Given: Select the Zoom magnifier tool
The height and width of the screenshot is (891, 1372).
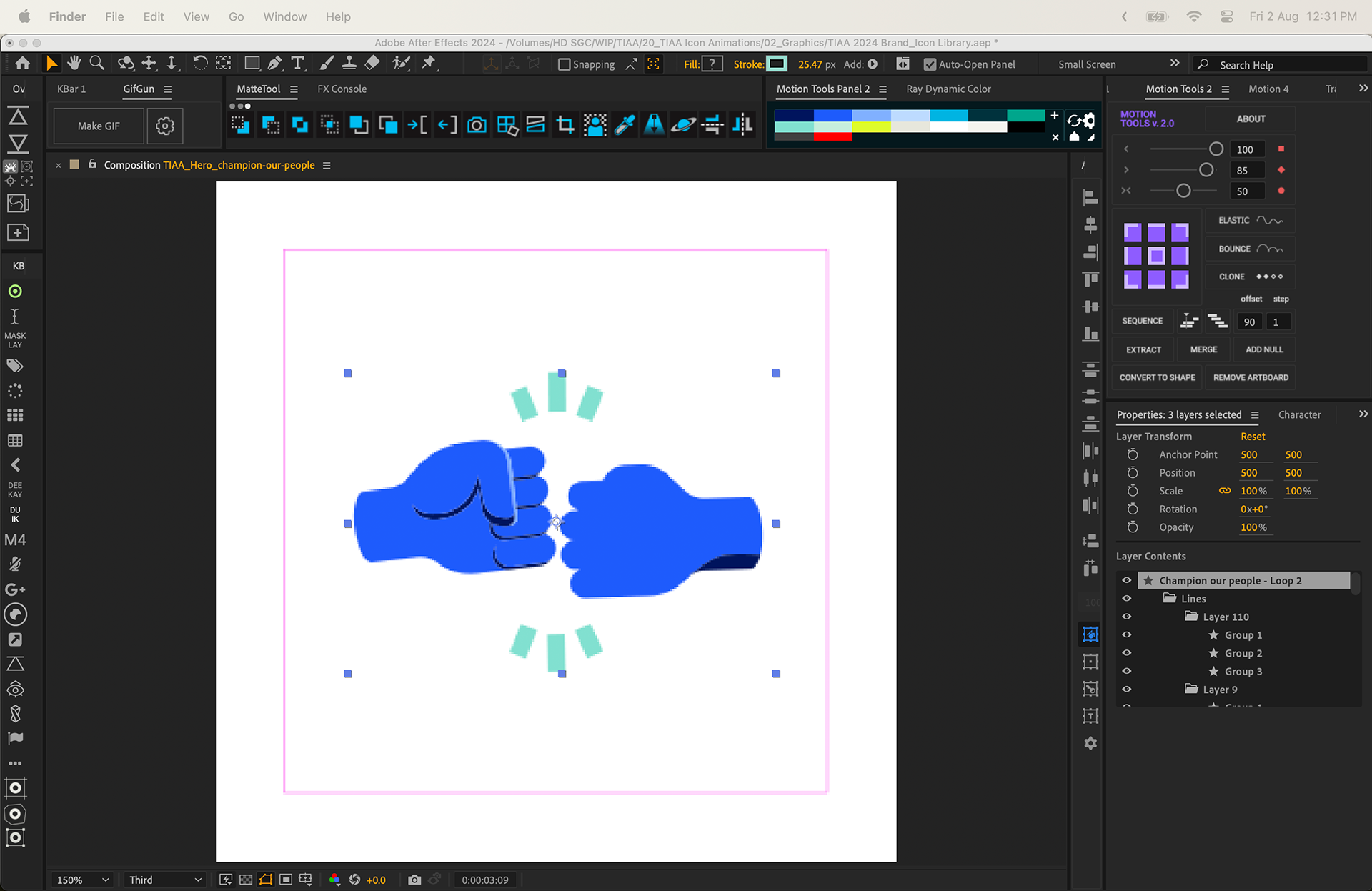Looking at the screenshot, I should tap(96, 64).
